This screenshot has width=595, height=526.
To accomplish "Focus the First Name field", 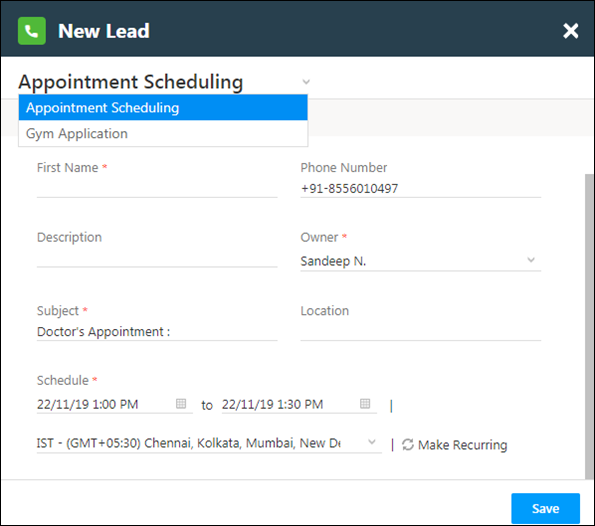I will coord(157,188).
